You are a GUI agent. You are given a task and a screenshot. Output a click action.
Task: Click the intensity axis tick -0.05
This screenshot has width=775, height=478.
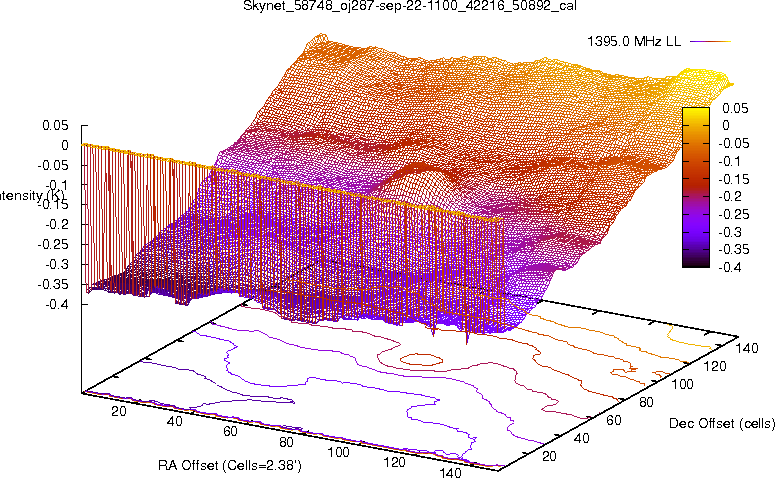(53, 165)
